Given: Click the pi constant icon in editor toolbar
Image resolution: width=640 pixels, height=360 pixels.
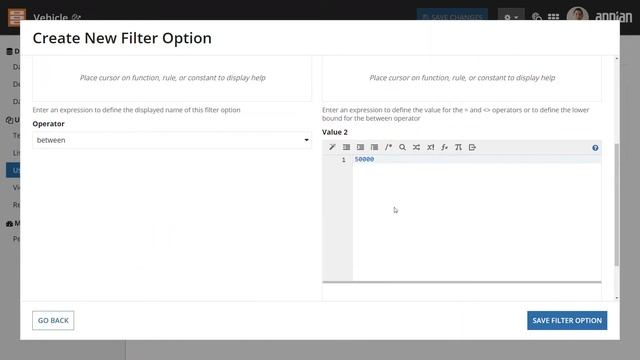Looking at the screenshot, I should click(x=458, y=147).
